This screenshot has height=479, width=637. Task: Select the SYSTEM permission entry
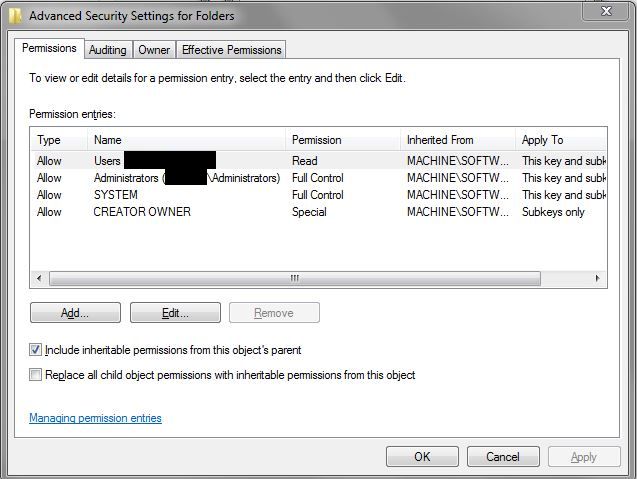tap(115, 195)
